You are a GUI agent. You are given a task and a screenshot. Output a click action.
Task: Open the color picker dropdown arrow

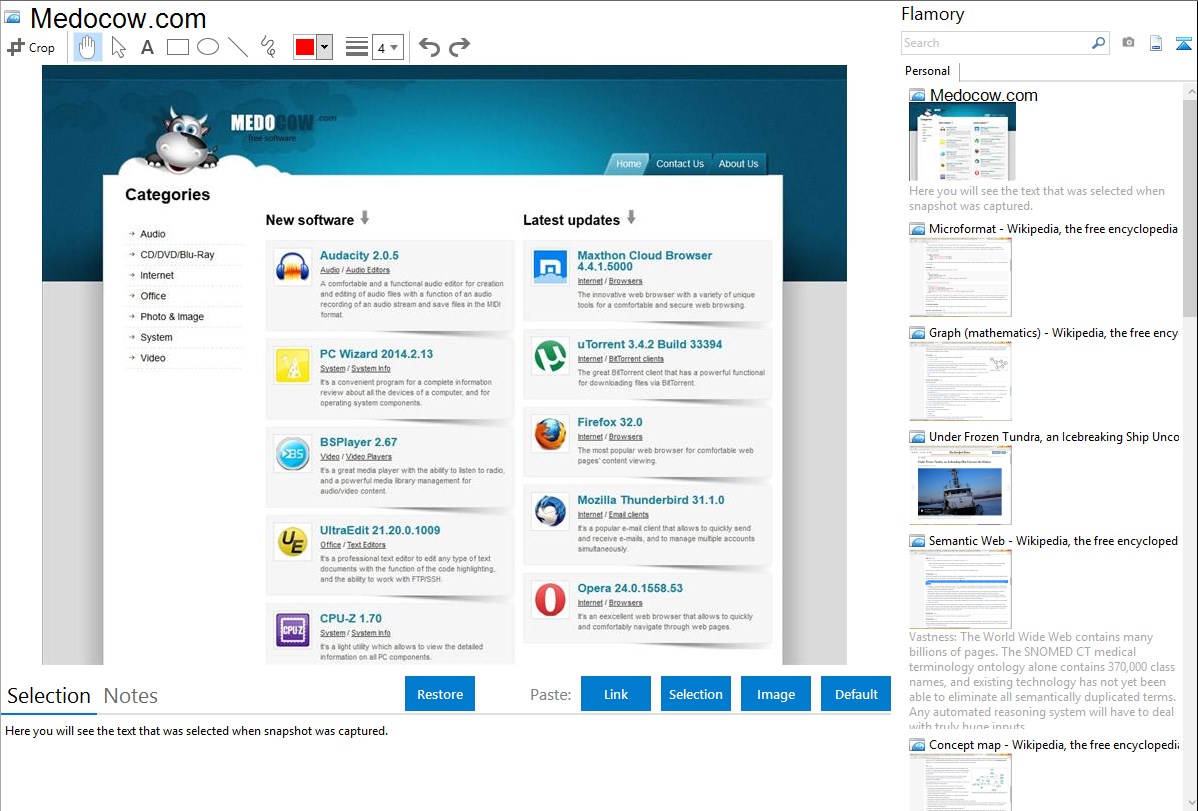coord(324,47)
